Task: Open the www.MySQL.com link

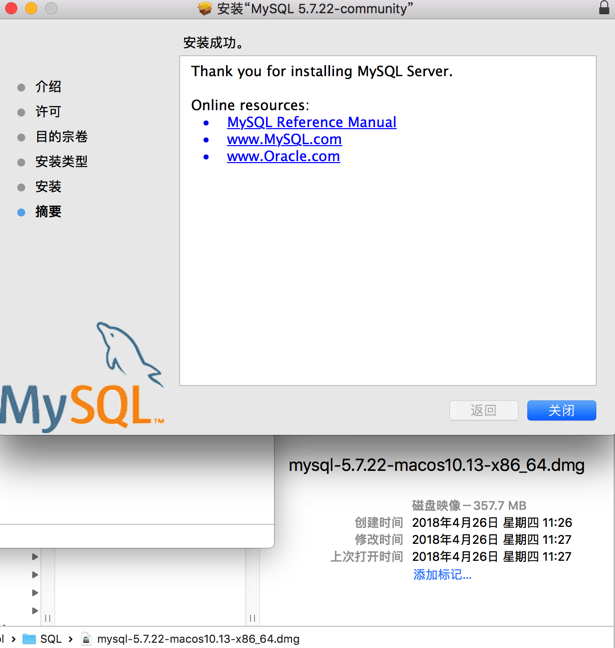Action: (284, 139)
